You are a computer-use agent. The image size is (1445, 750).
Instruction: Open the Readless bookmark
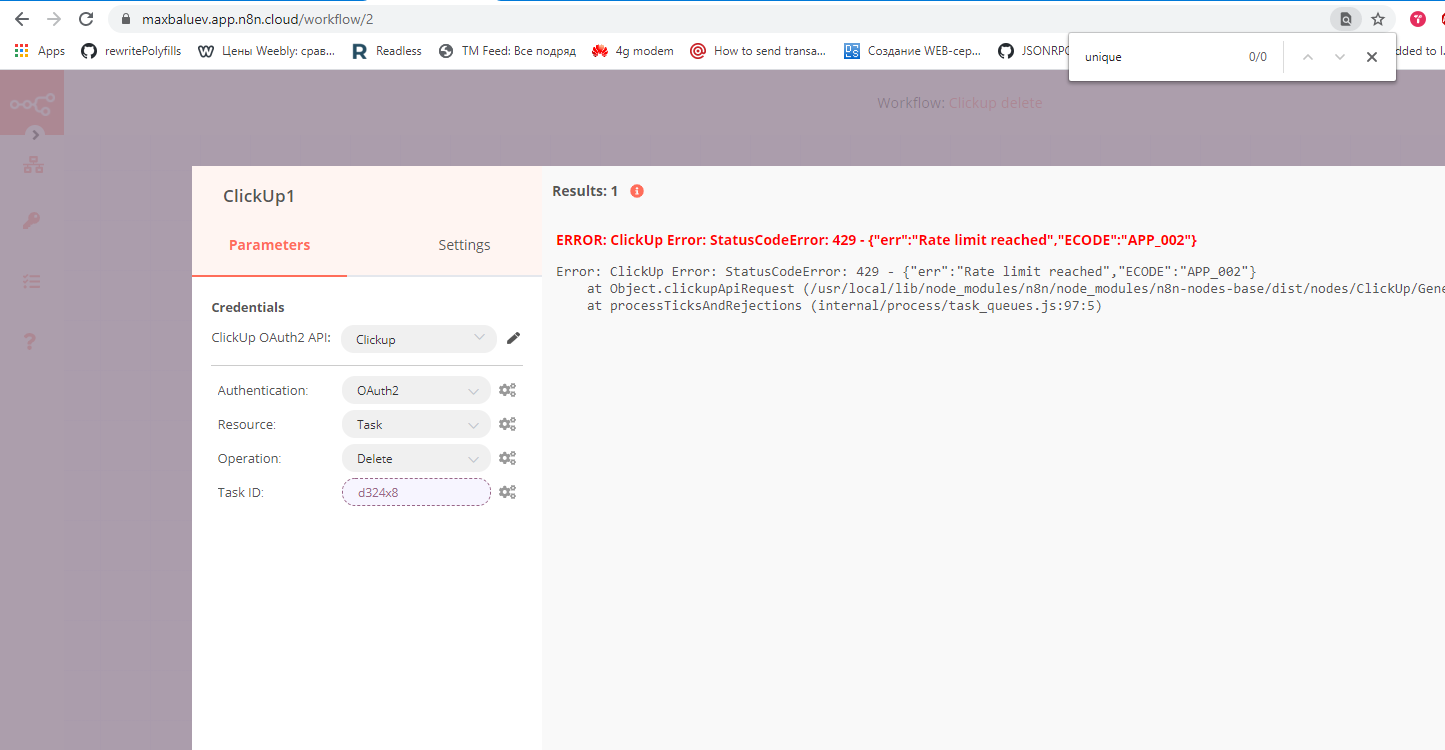[387, 51]
